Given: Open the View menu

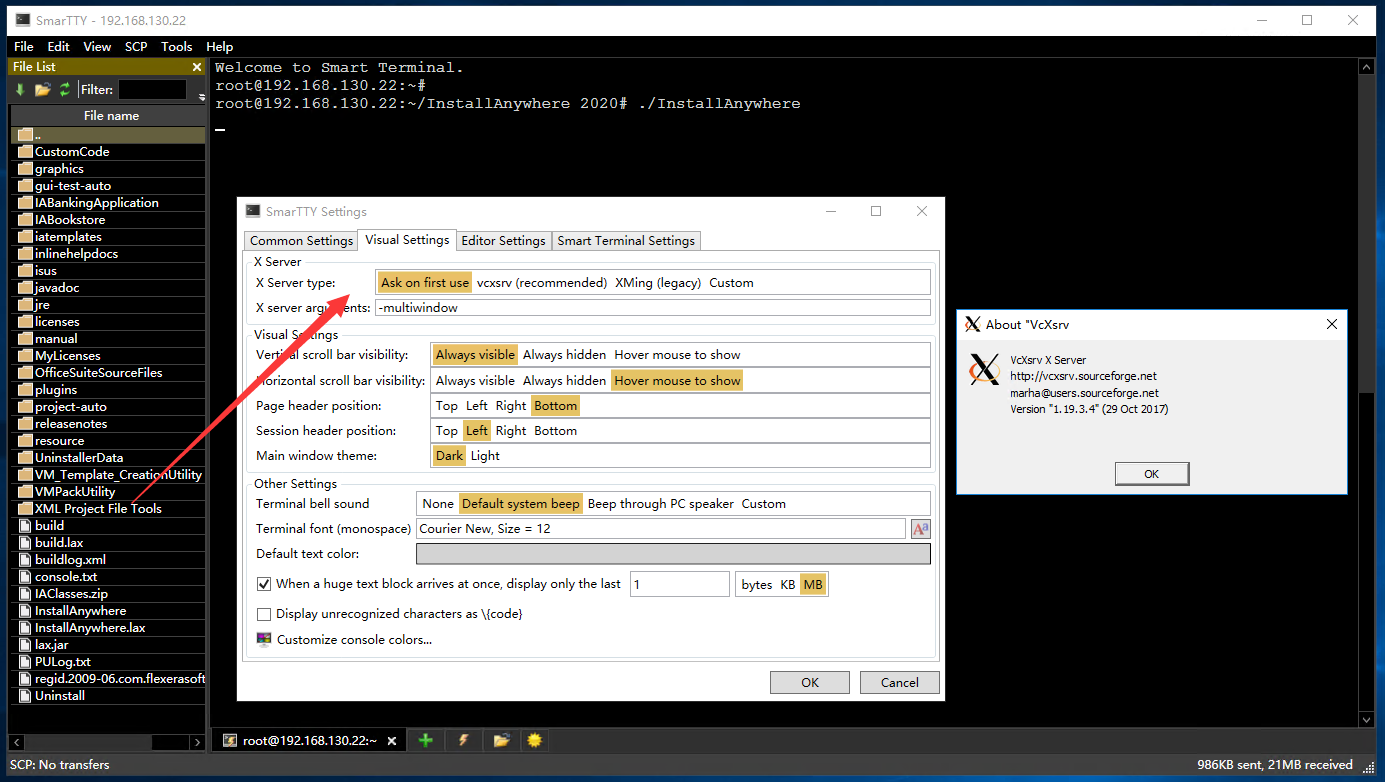Looking at the screenshot, I should (97, 47).
